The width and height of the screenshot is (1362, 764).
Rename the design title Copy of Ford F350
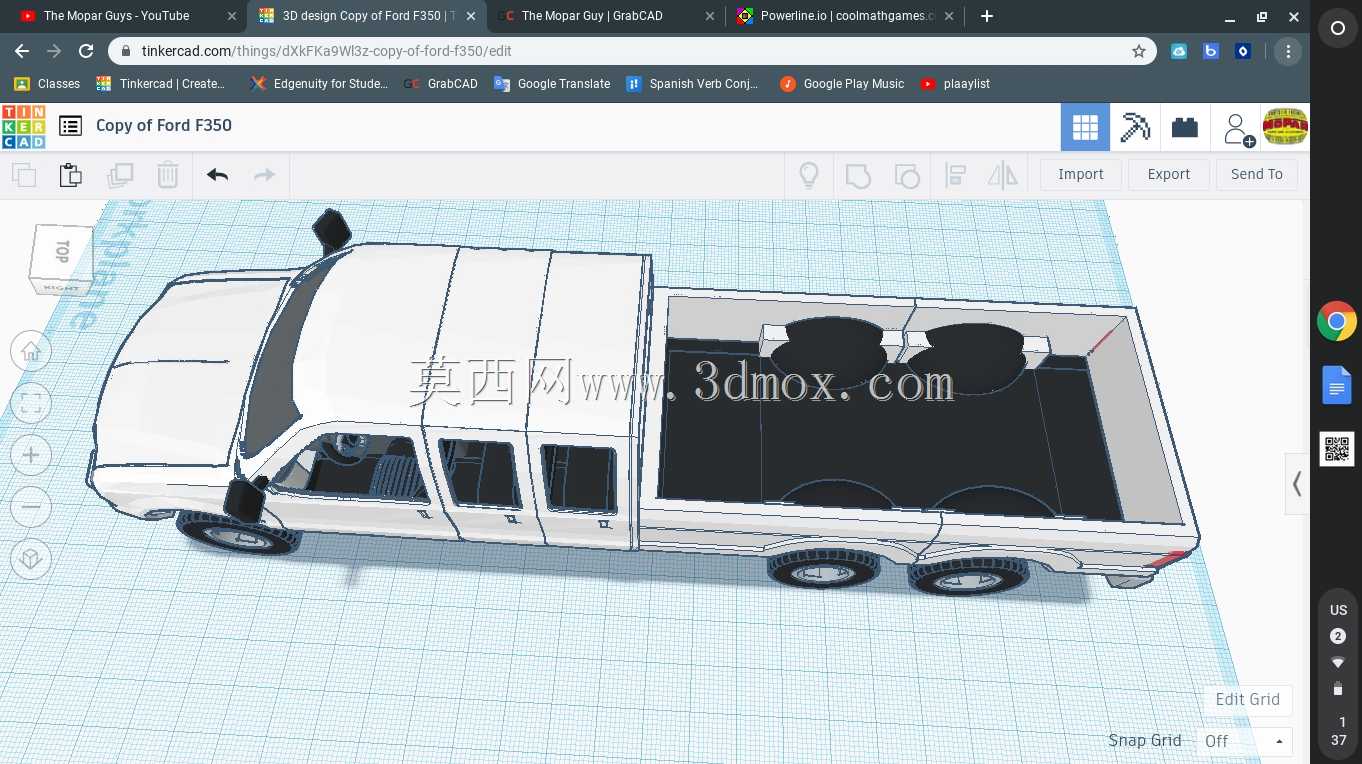click(164, 125)
